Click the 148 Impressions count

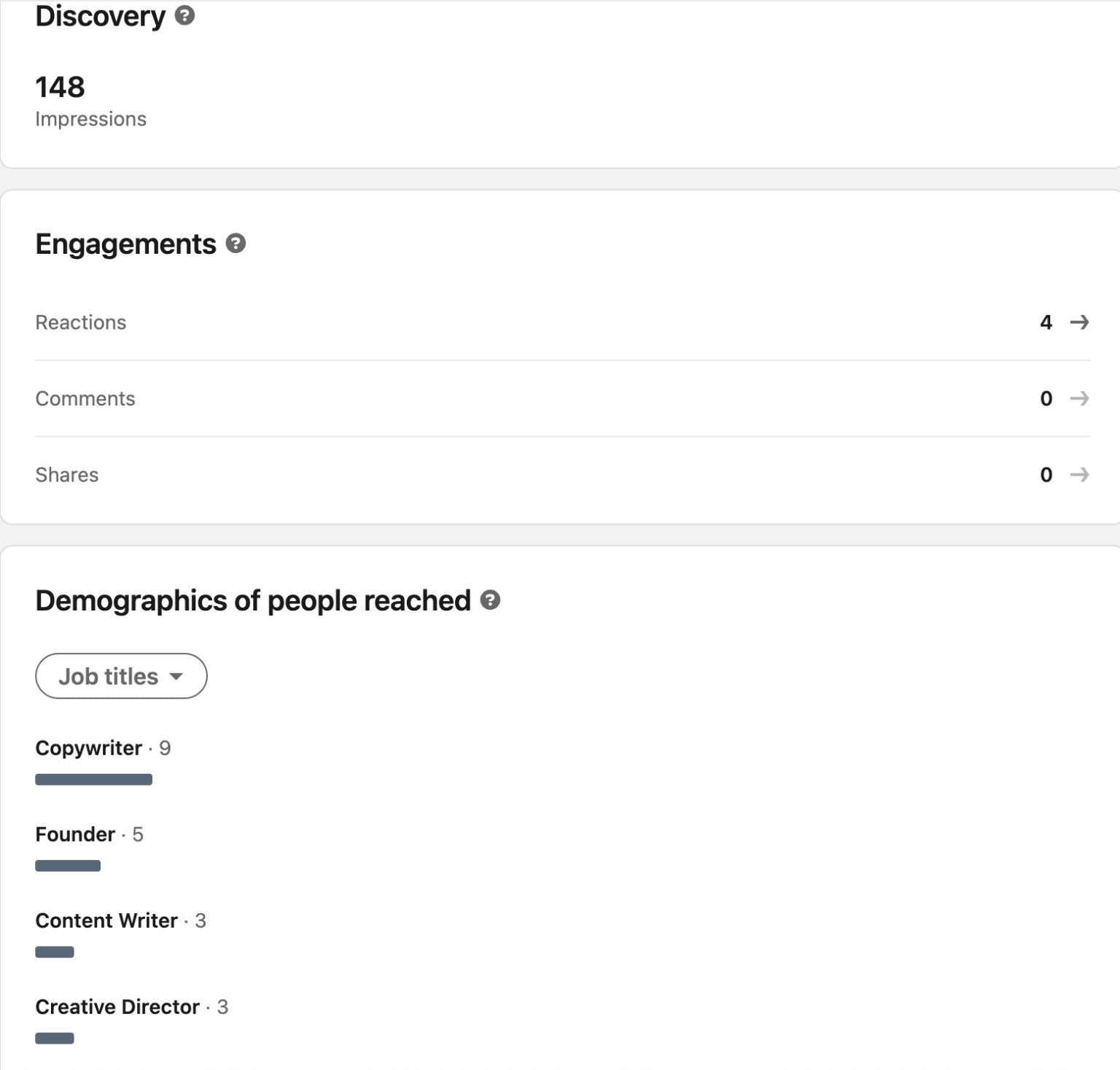[x=60, y=87]
